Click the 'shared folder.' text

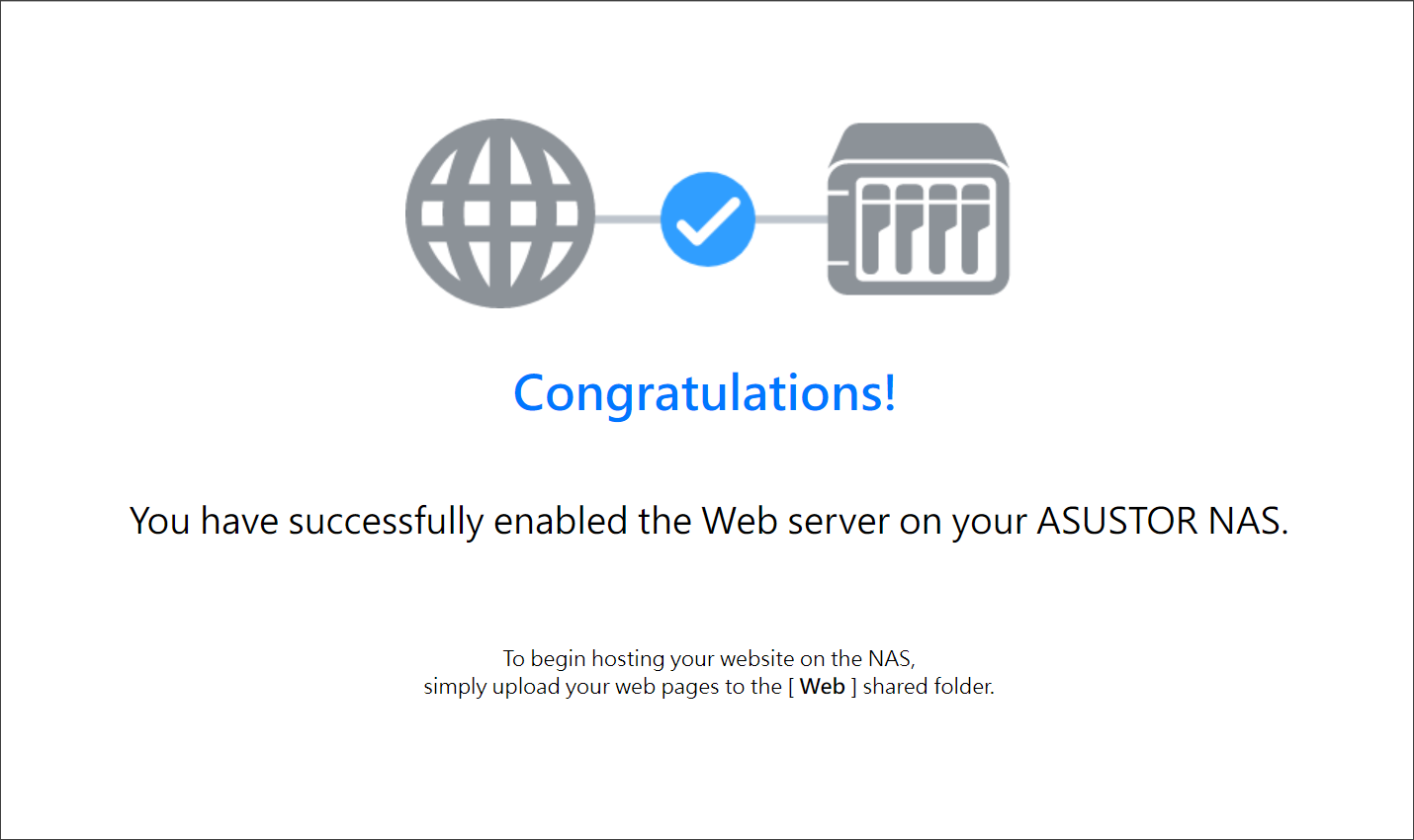coord(928,687)
